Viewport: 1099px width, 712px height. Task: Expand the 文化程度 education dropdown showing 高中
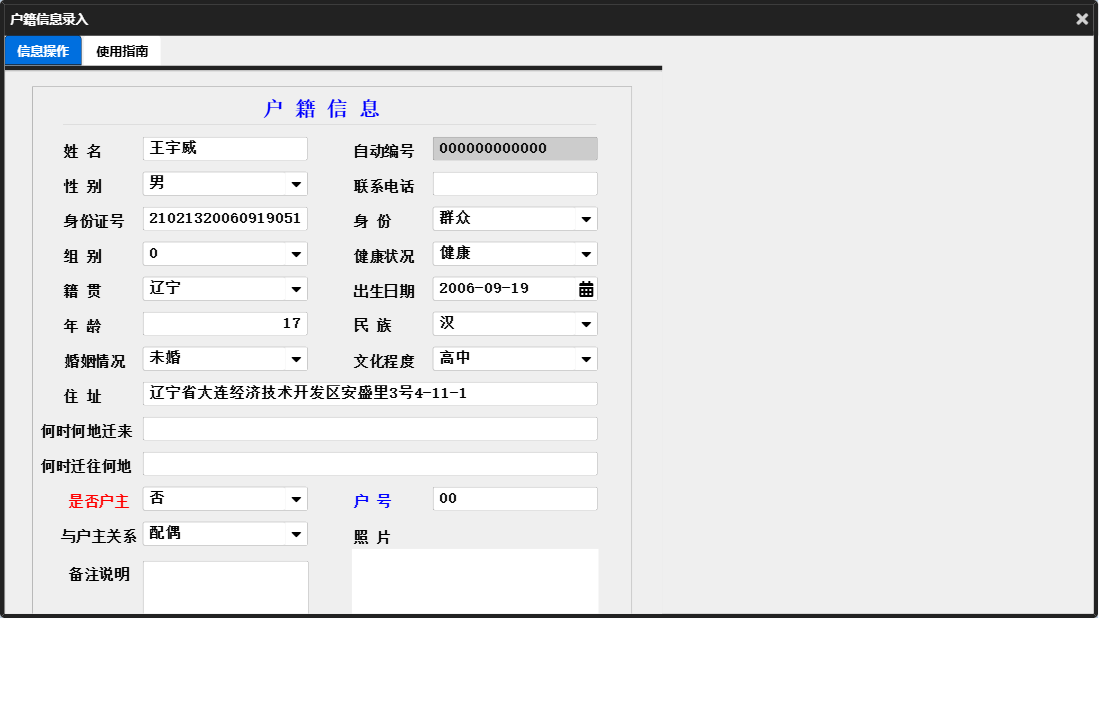pos(586,358)
